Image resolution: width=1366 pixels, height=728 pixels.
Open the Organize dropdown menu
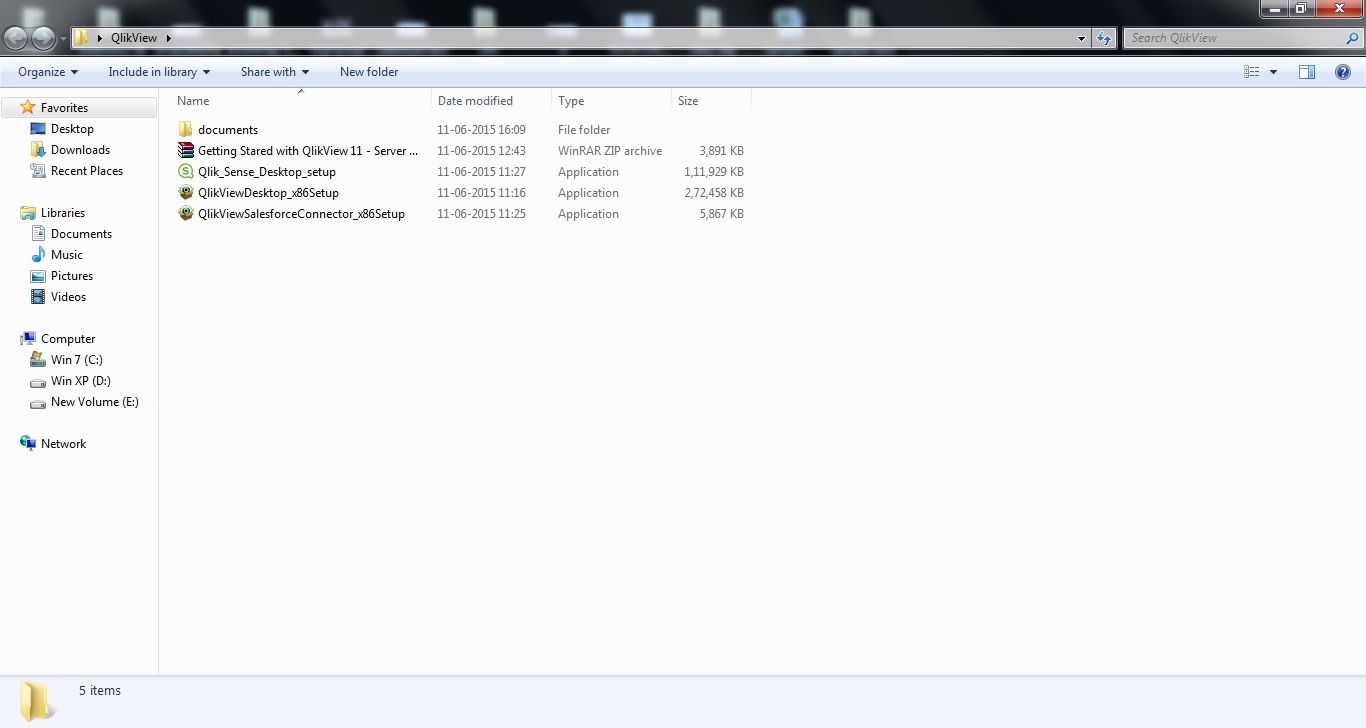48,72
